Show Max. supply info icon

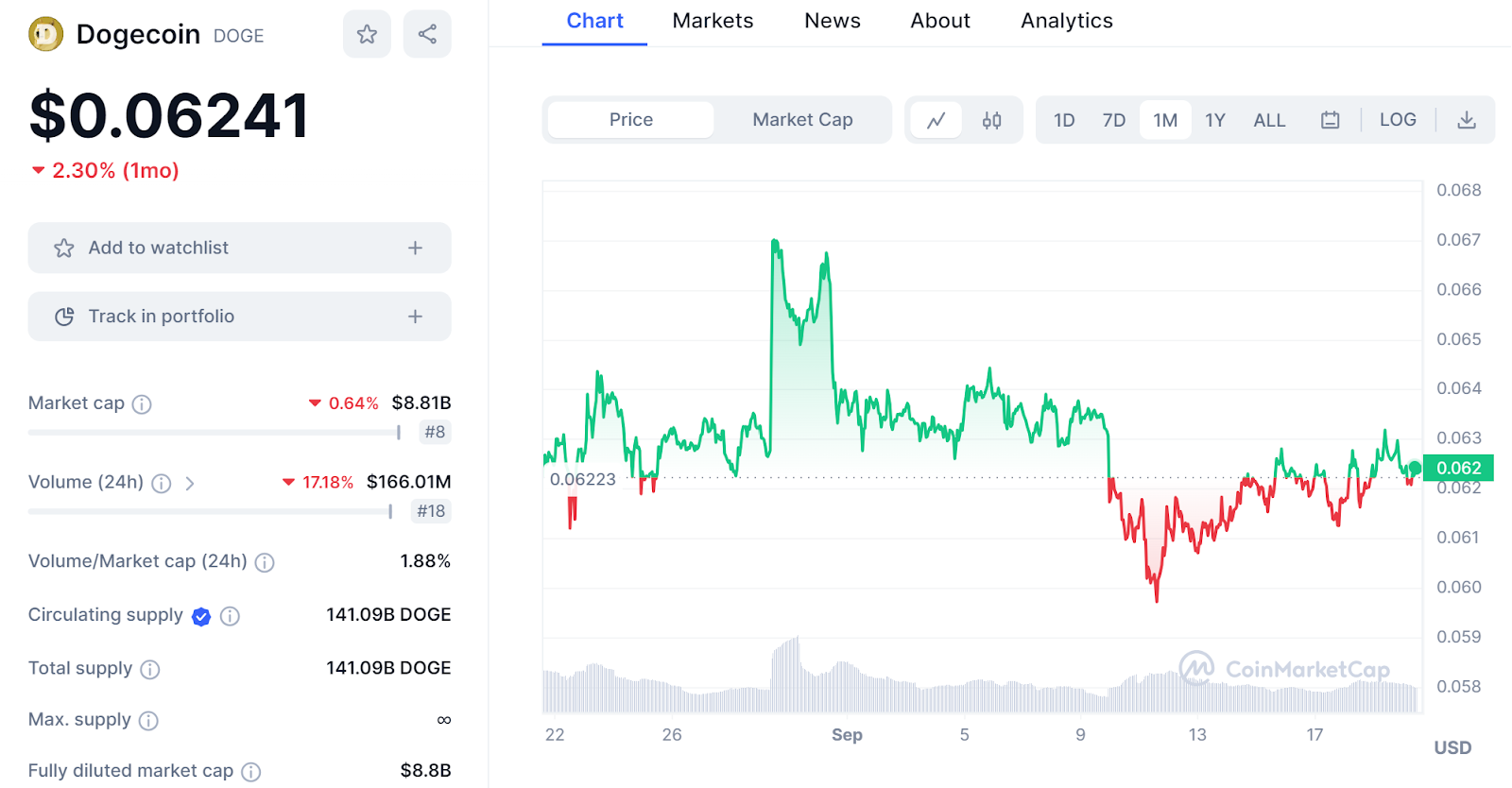[148, 721]
